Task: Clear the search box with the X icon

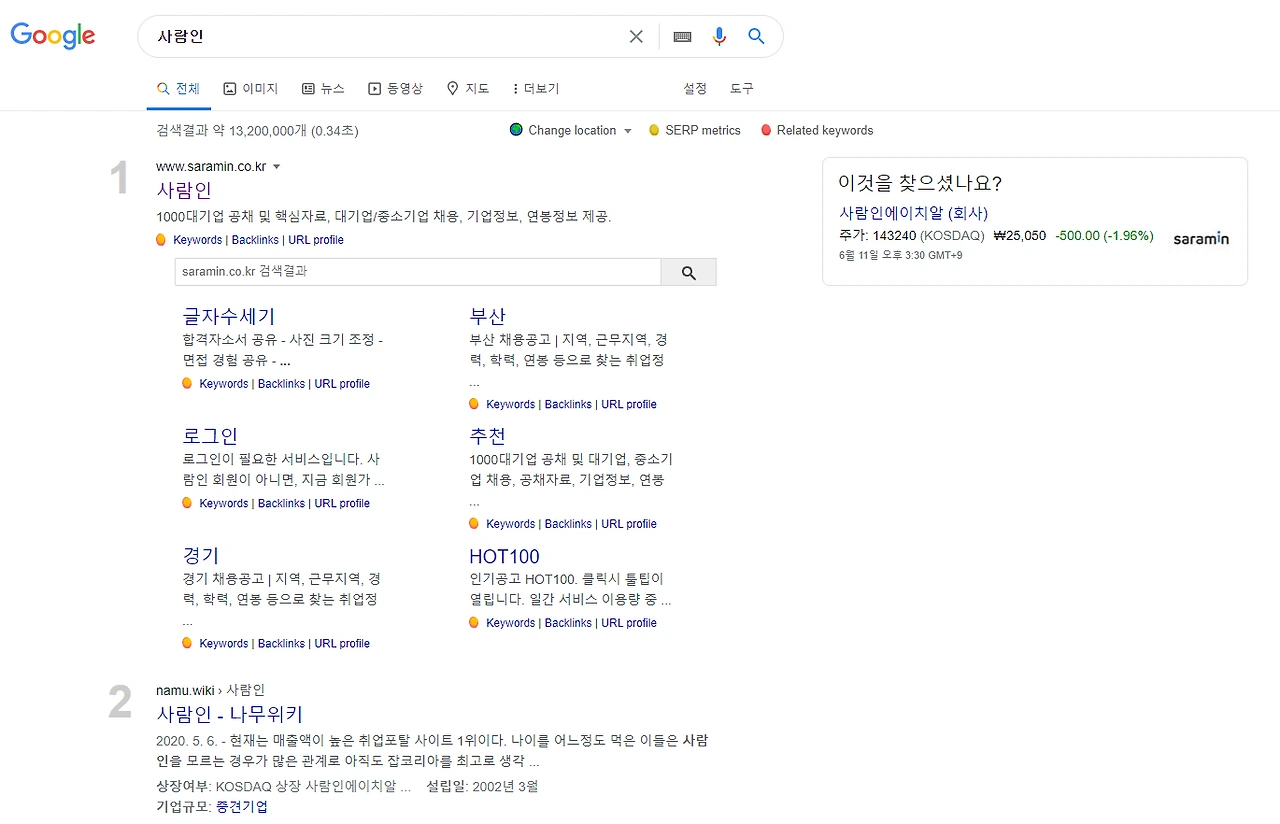Action: coord(636,37)
